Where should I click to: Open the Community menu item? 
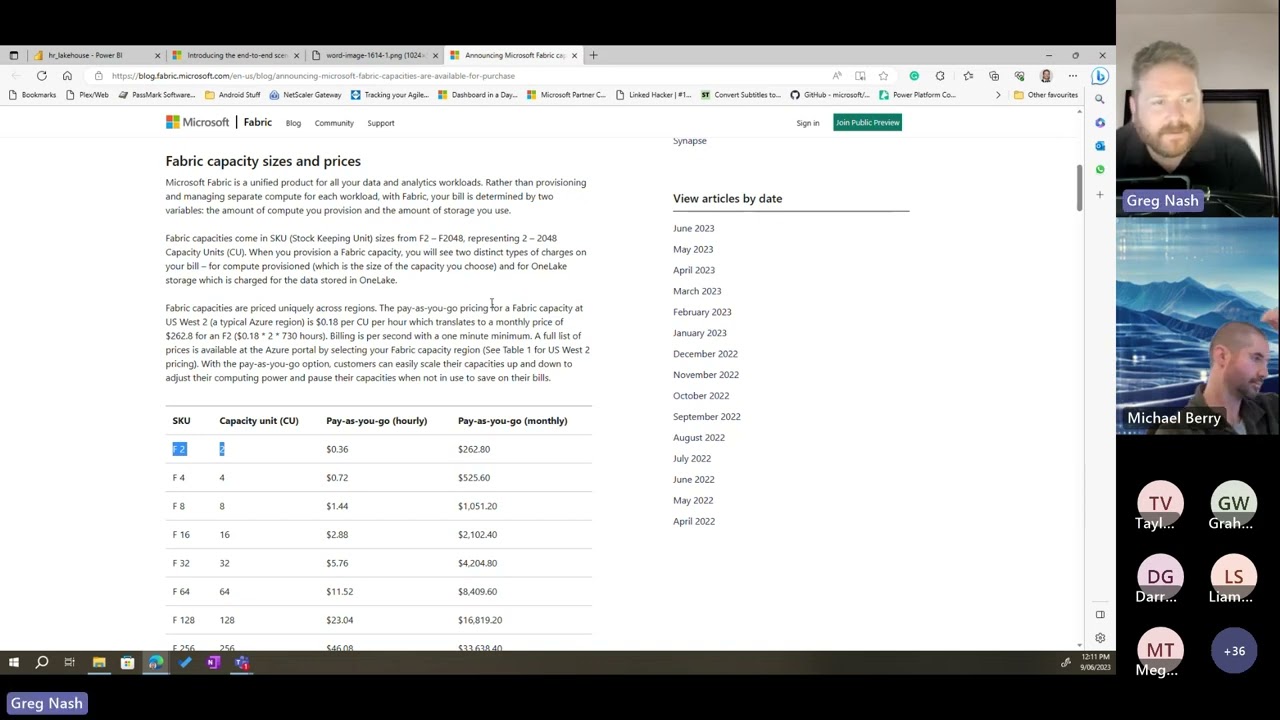[x=334, y=123]
